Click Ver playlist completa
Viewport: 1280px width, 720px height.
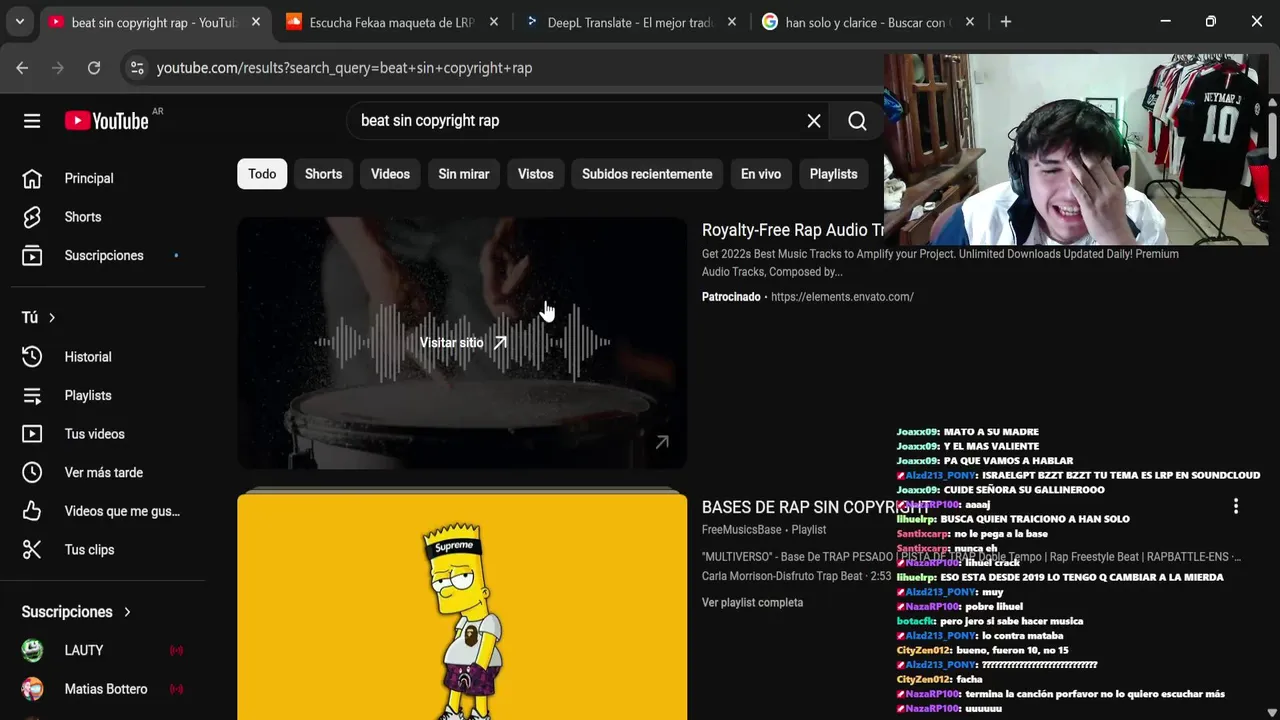pos(752,603)
